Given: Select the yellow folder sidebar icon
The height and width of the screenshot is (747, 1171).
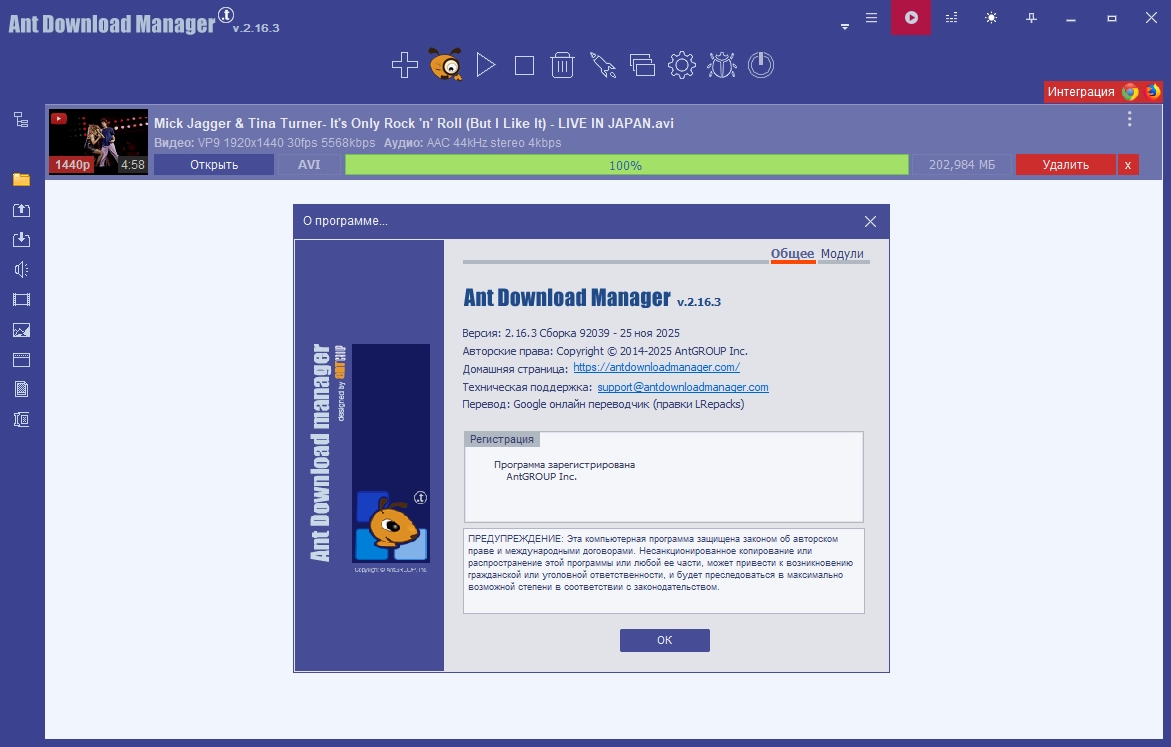Looking at the screenshot, I should click(22, 179).
